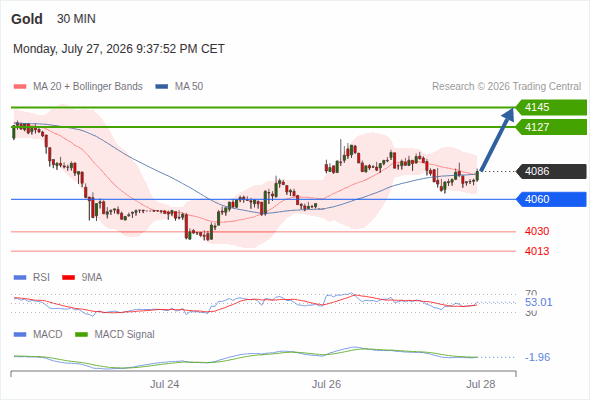Click the 4086 current price black tag
590x400 pixels.
[551, 171]
